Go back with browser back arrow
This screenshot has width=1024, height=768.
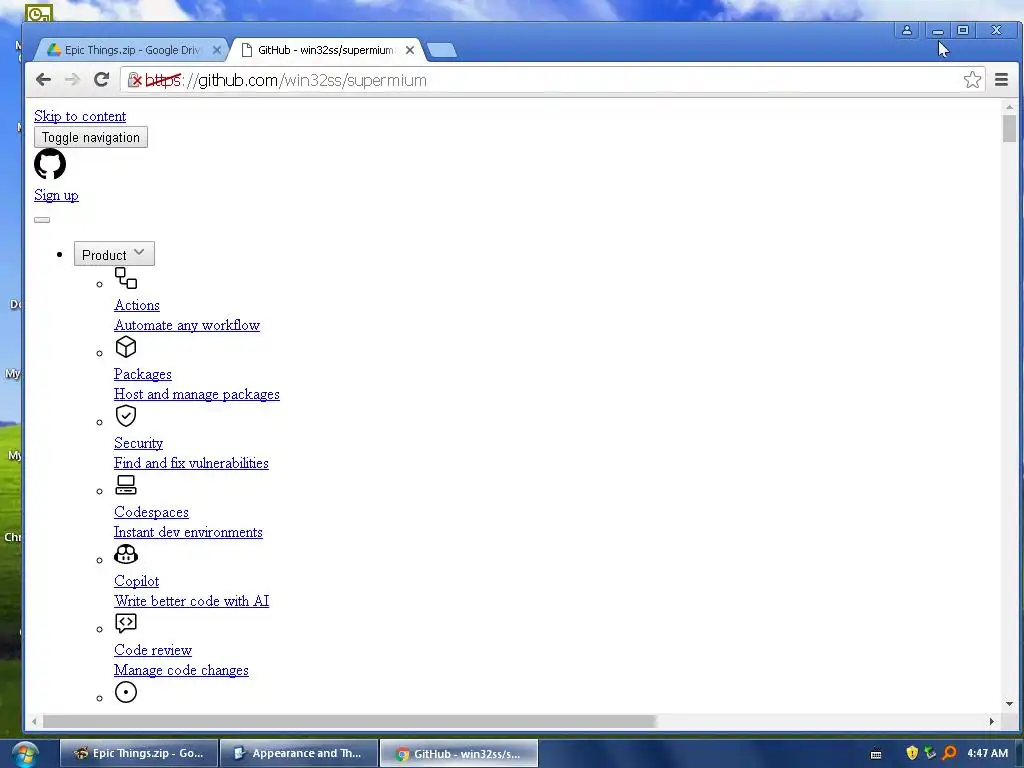44,80
